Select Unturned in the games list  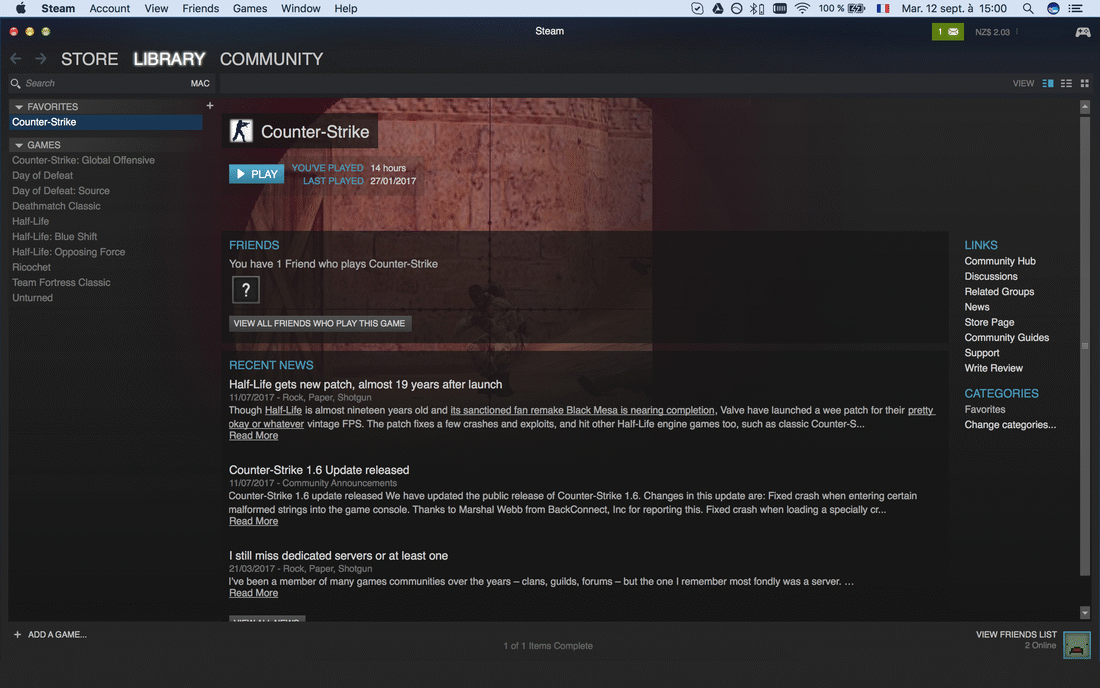32,298
